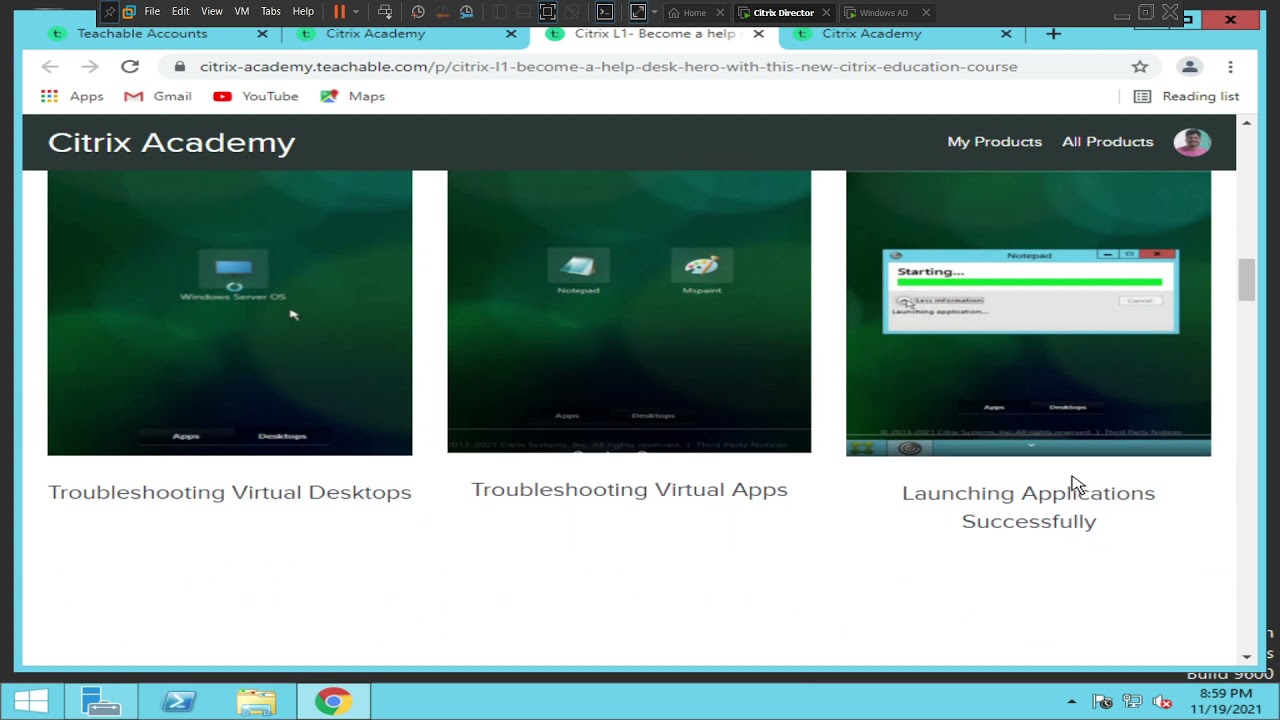
Task: Launch Server Manager from the taskbar
Action: pos(101,702)
